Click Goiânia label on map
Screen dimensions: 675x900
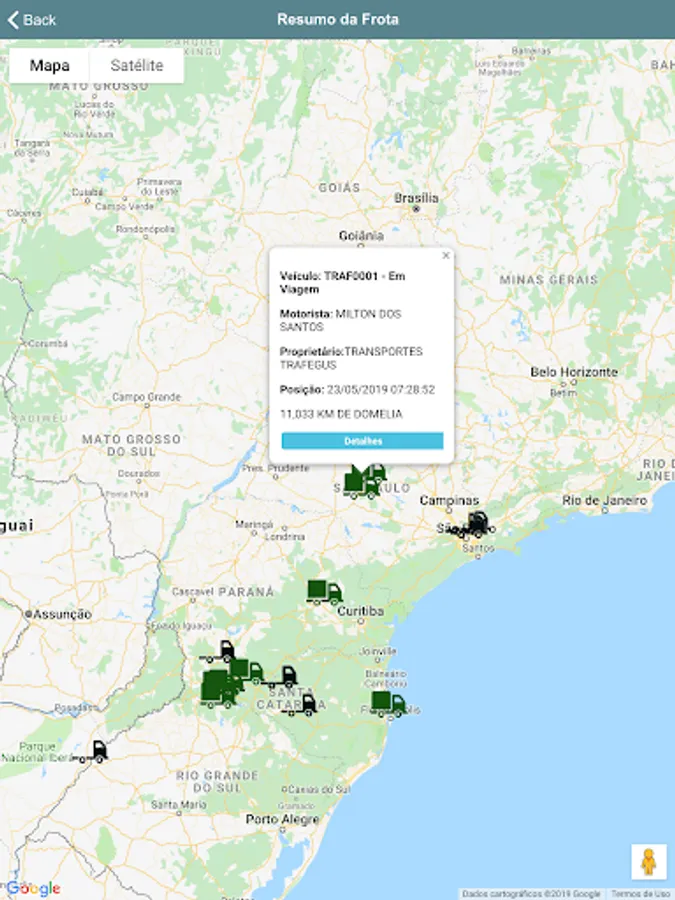361,235
